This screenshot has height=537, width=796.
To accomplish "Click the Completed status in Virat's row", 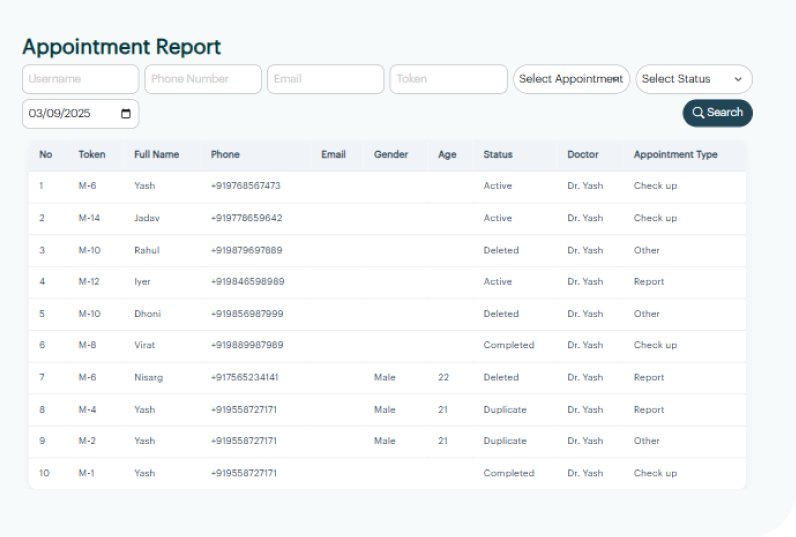I will 509,345.
